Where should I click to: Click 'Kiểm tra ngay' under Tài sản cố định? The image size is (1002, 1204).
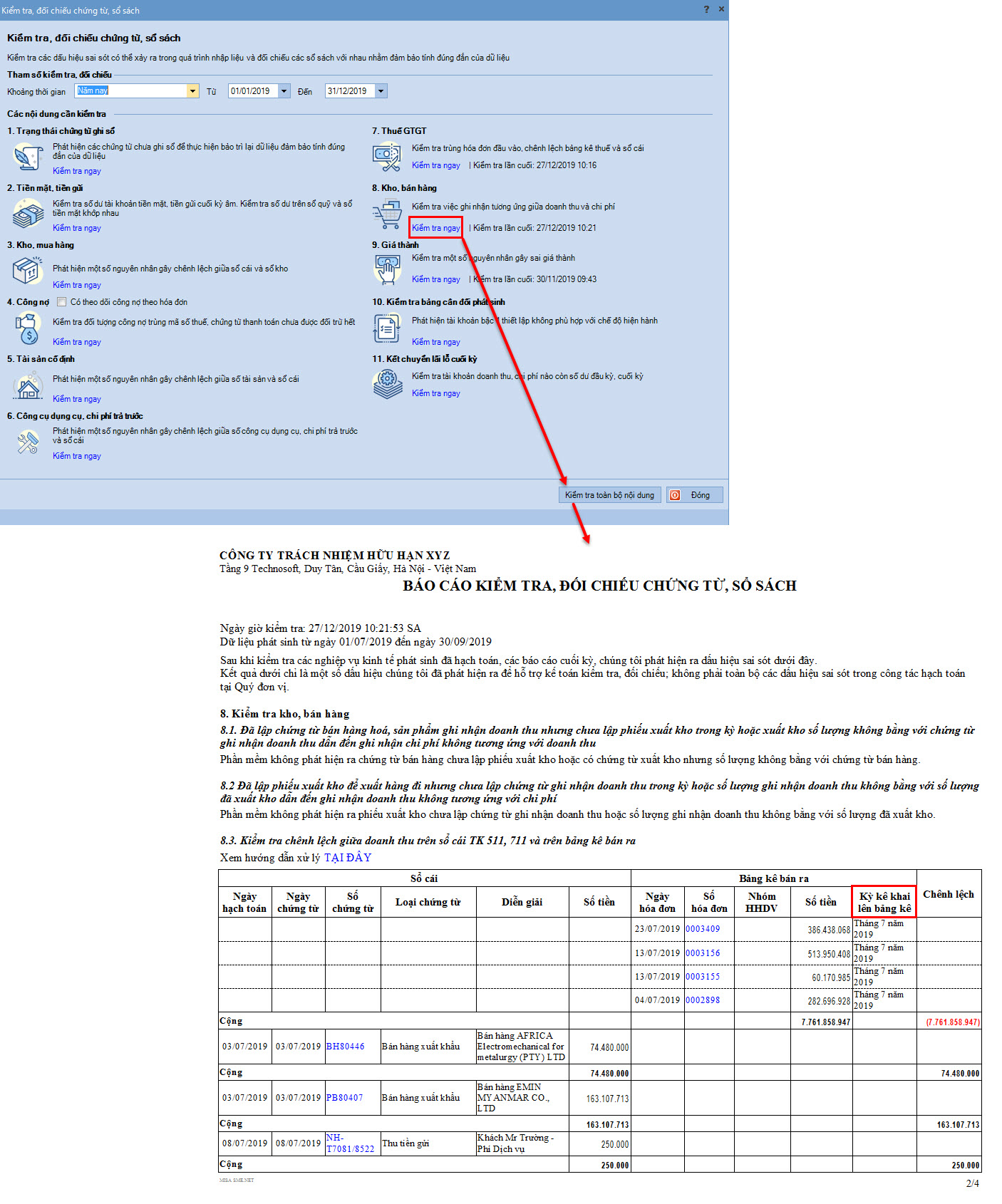click(77, 399)
